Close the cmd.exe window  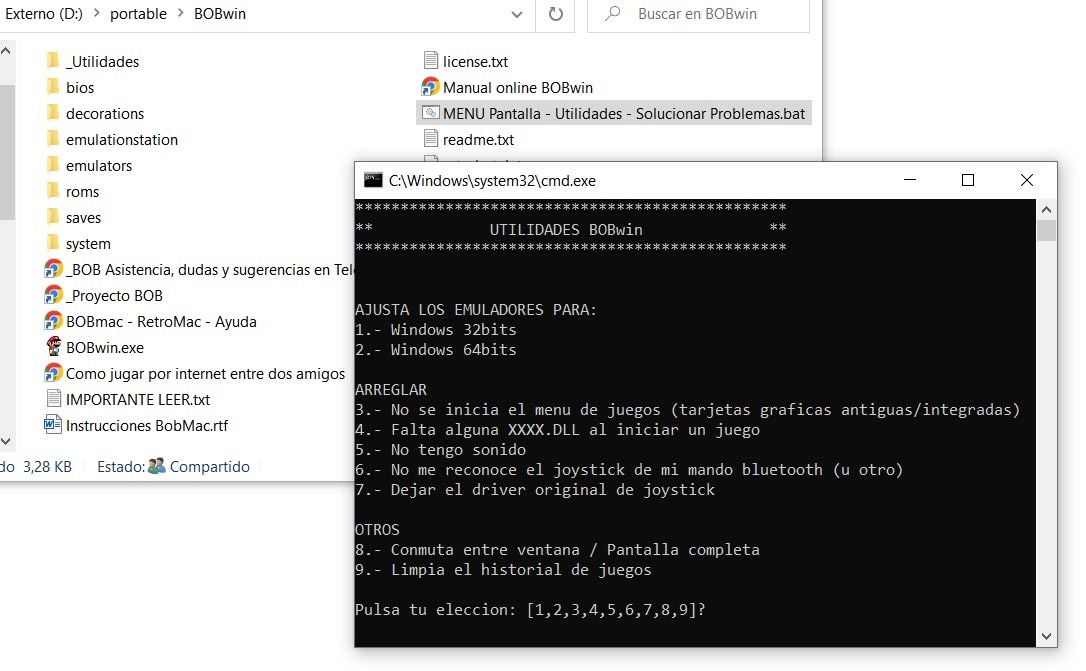click(1026, 180)
